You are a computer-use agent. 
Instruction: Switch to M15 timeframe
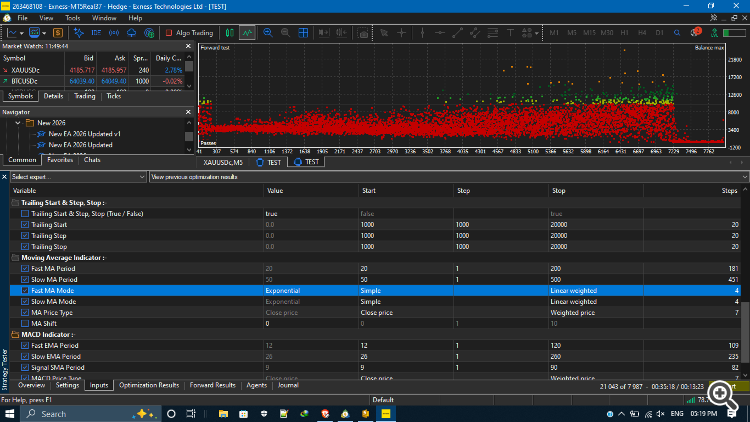589,33
